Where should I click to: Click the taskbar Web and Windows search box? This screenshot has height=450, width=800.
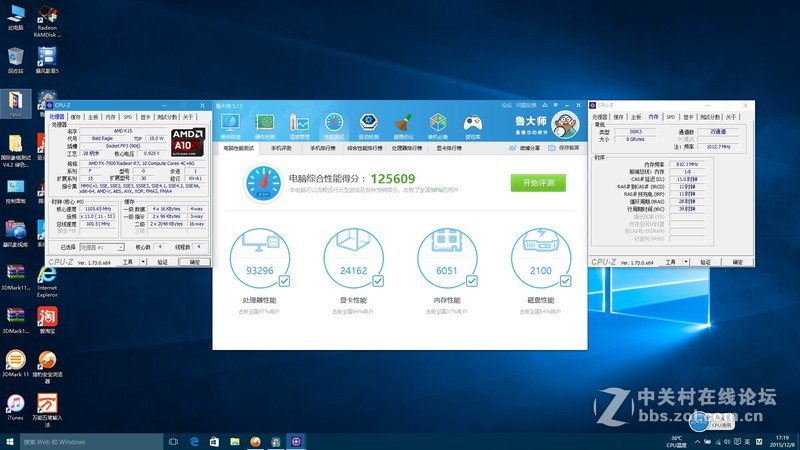coord(91,442)
